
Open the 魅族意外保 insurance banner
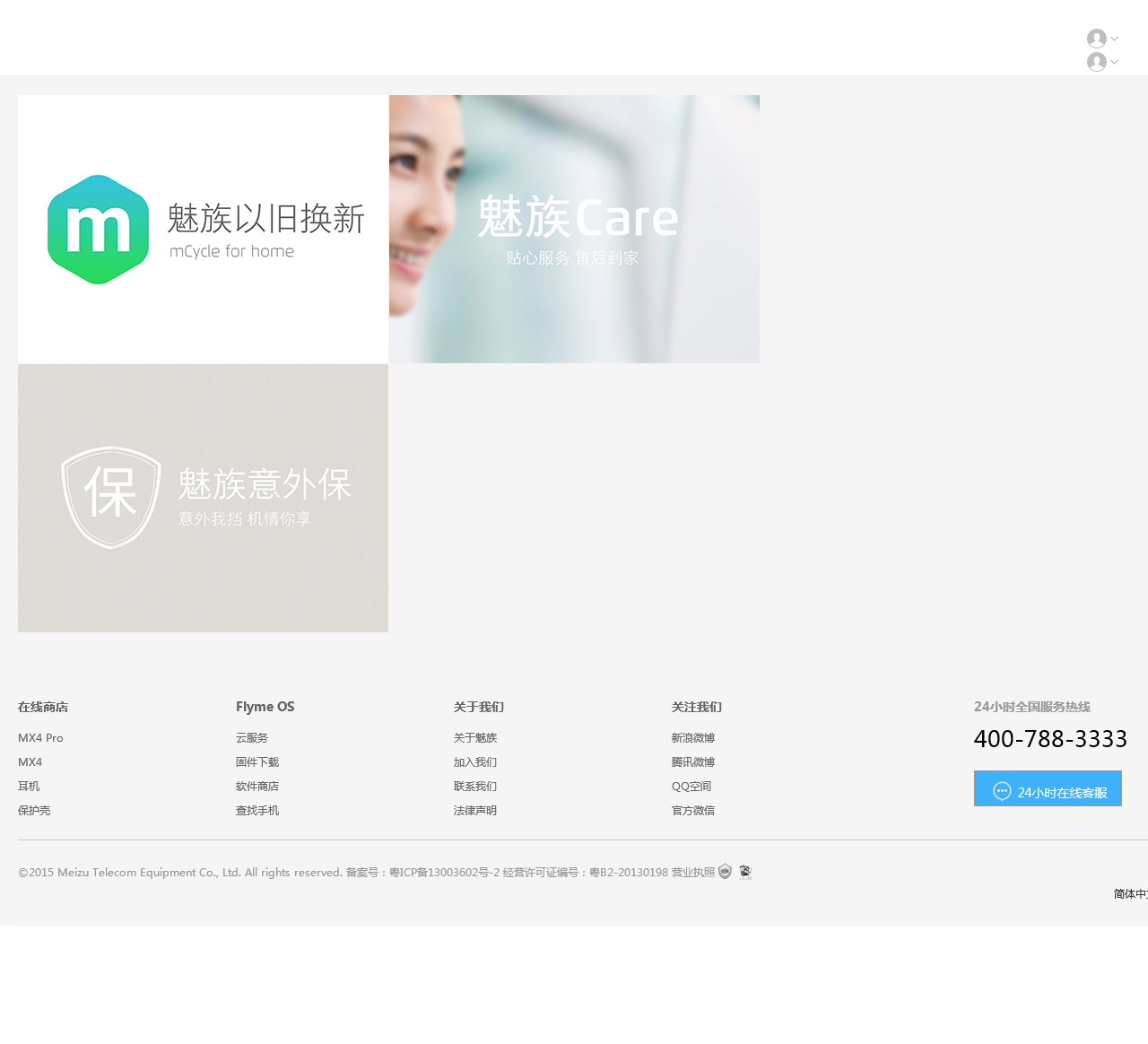click(x=203, y=498)
